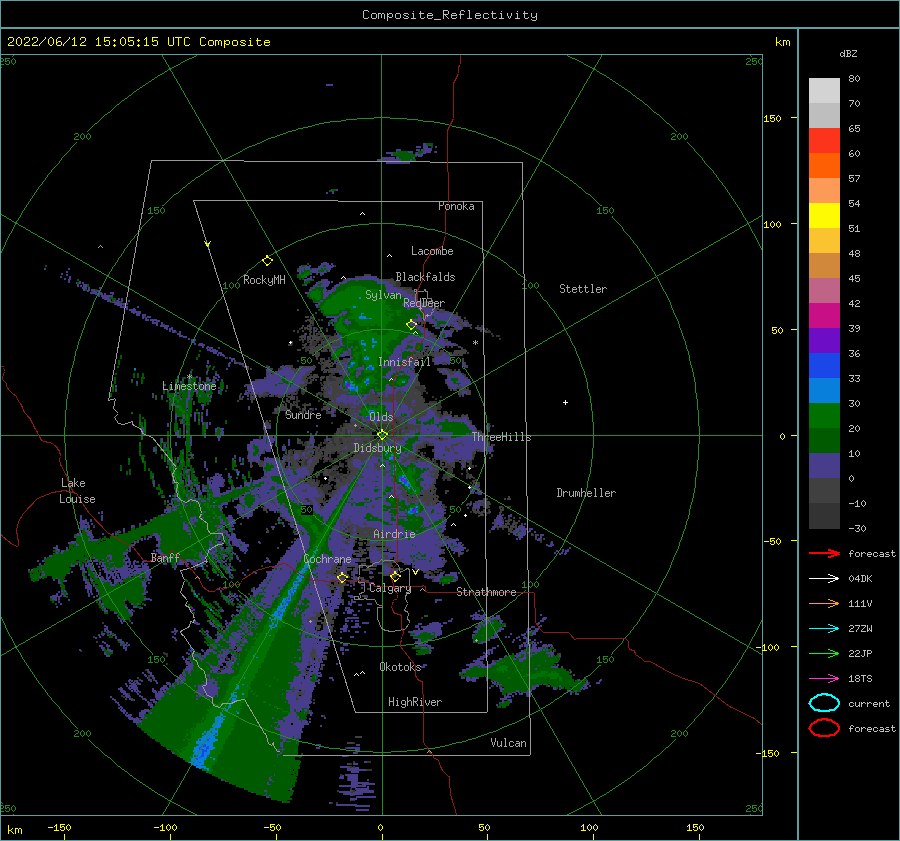Click the white 04DK arrow icon

(x=824, y=578)
